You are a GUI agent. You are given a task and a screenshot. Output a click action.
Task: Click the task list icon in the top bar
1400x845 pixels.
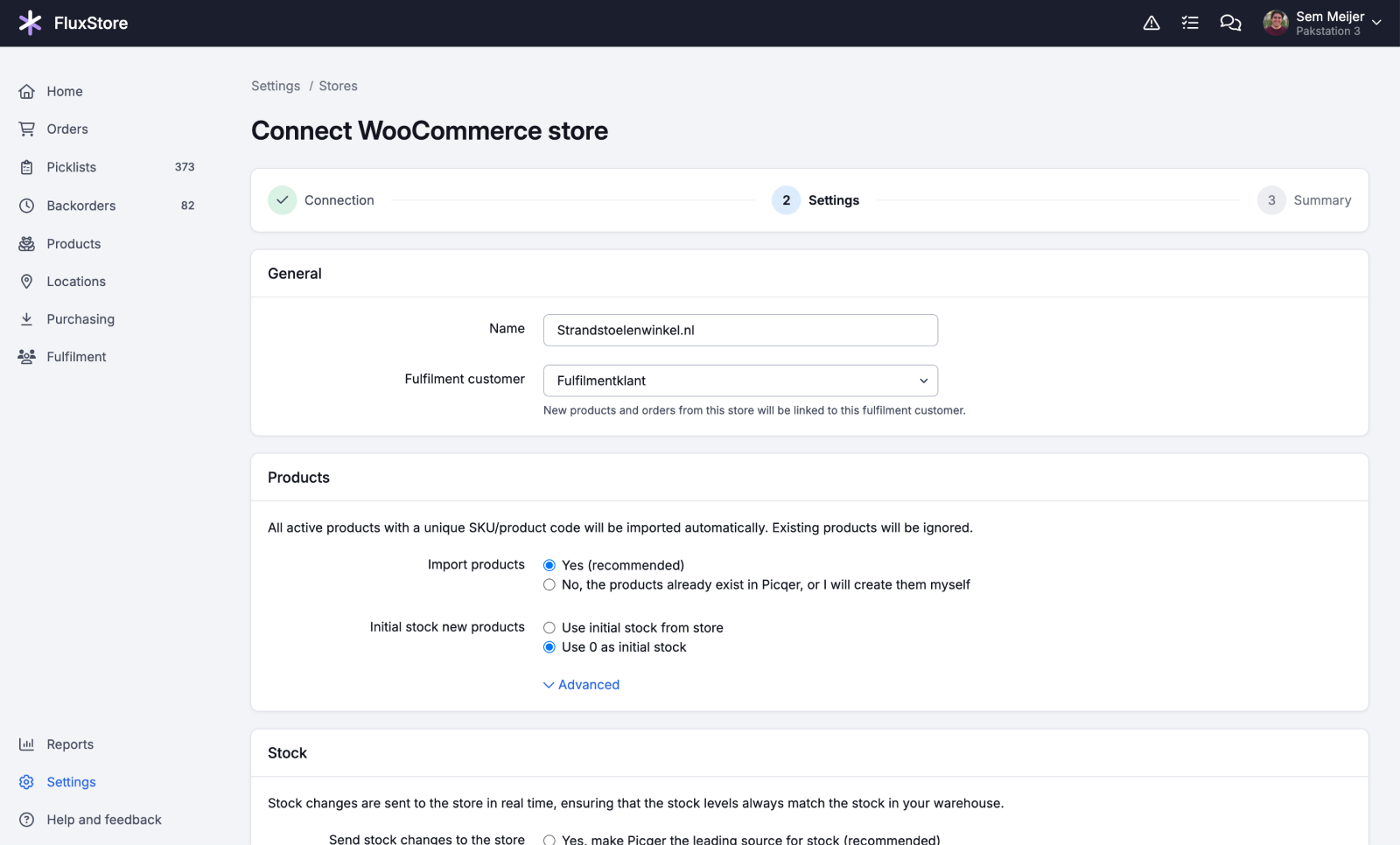coord(1190,23)
